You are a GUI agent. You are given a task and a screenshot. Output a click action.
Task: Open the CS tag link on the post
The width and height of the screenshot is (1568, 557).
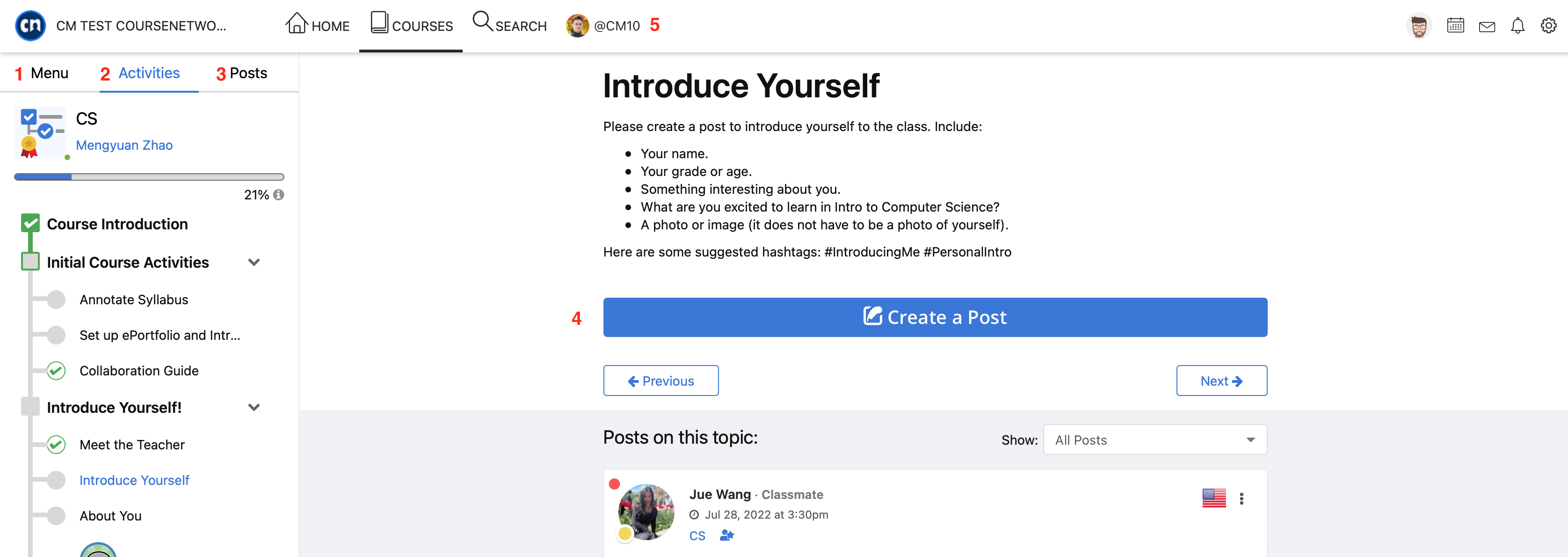pyautogui.click(x=697, y=535)
